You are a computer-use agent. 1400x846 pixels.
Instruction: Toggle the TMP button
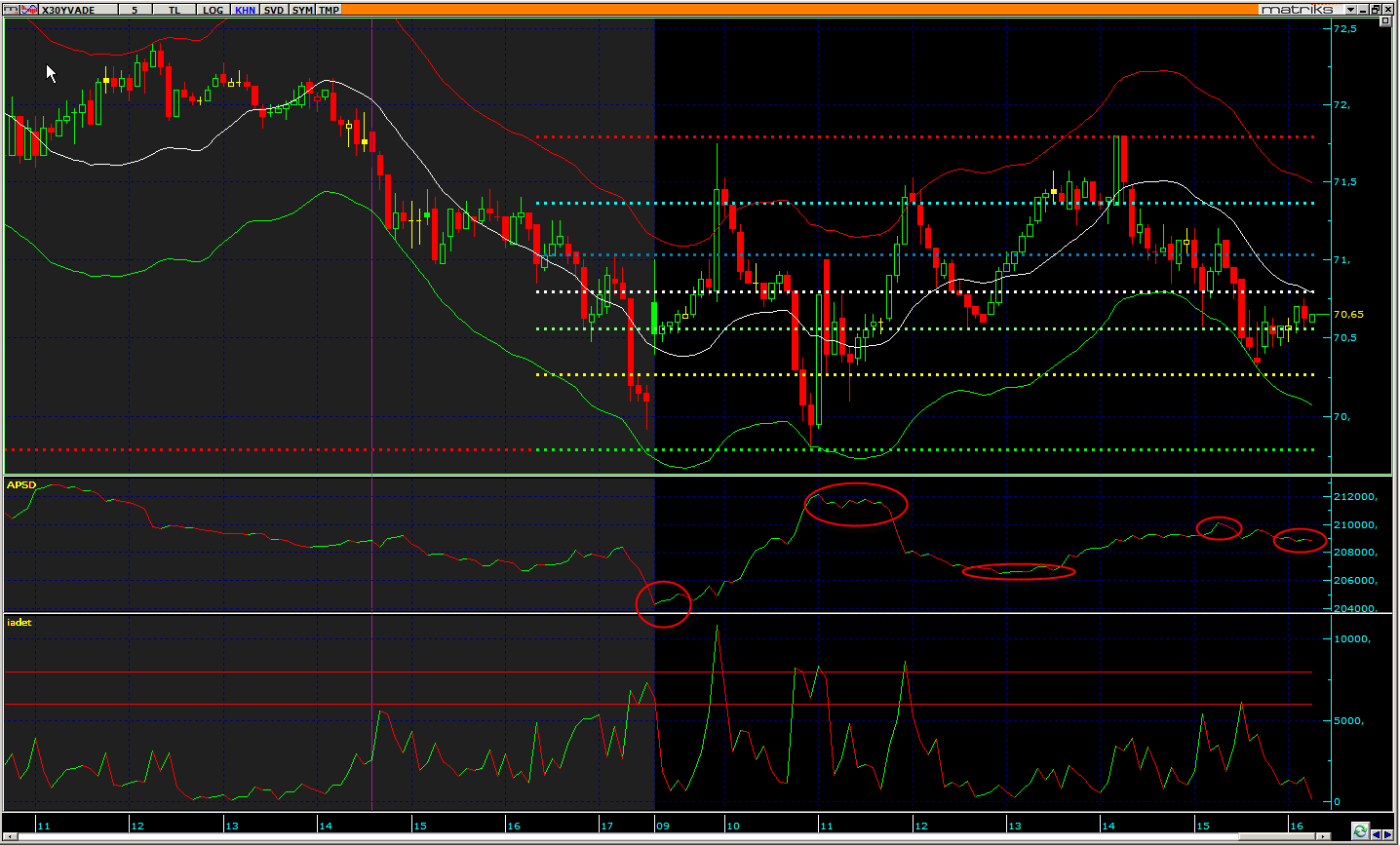330,10
